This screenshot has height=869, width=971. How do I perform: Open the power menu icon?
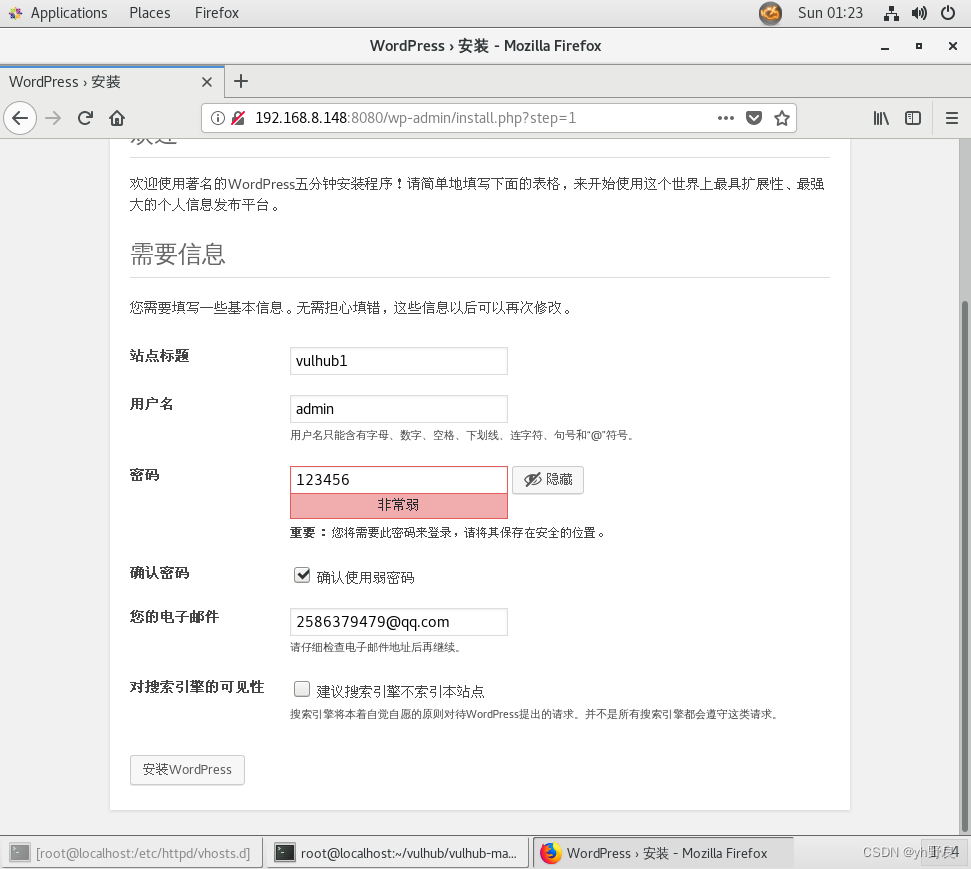[947, 13]
